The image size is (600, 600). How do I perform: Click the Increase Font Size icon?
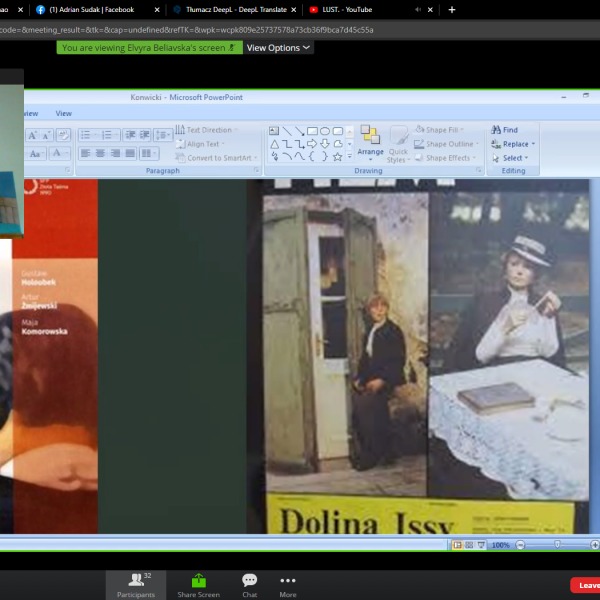(x=33, y=135)
